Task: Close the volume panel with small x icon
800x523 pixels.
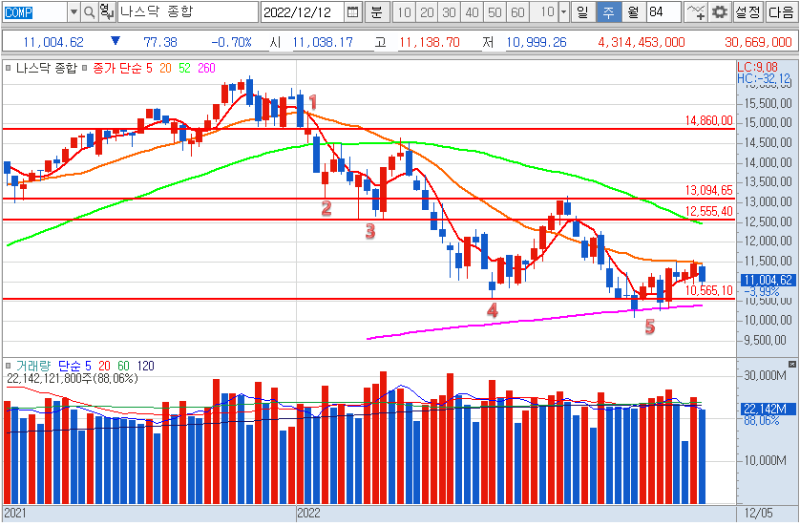Action: tap(792, 364)
